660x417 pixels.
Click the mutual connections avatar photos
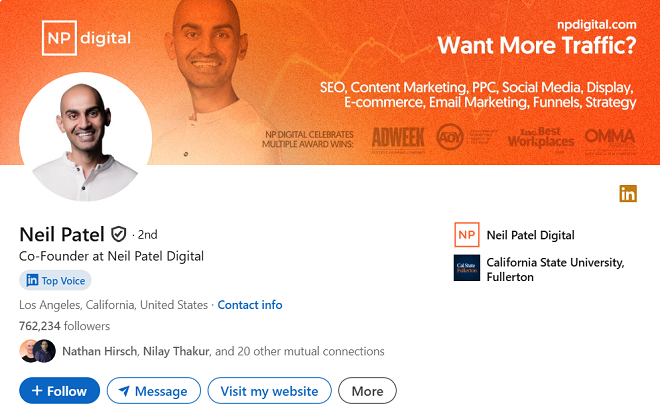pos(37,351)
